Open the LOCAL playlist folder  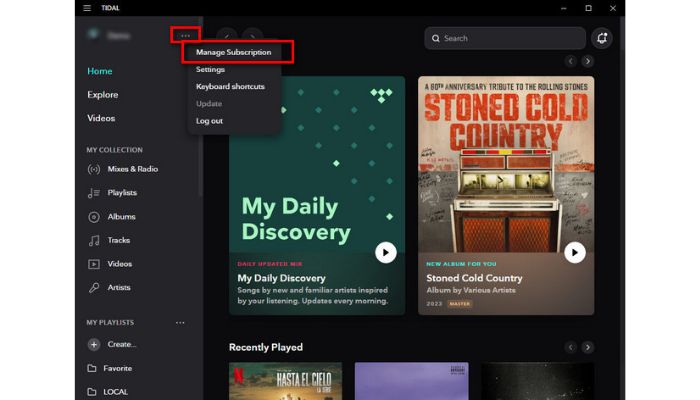115,392
